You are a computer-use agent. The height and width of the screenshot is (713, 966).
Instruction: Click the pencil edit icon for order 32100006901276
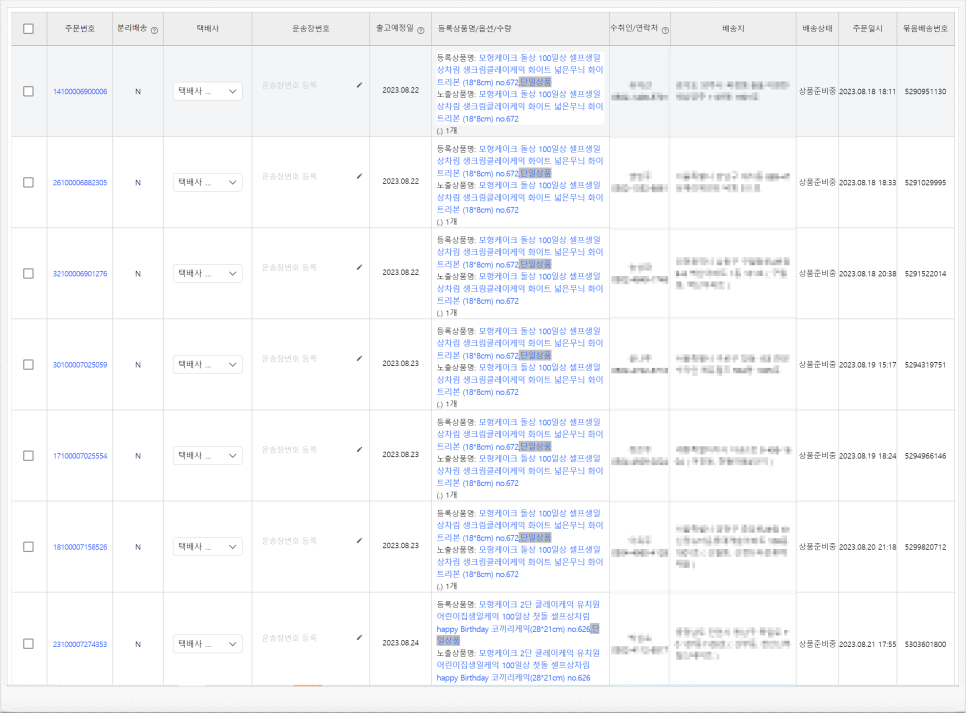coord(359,267)
